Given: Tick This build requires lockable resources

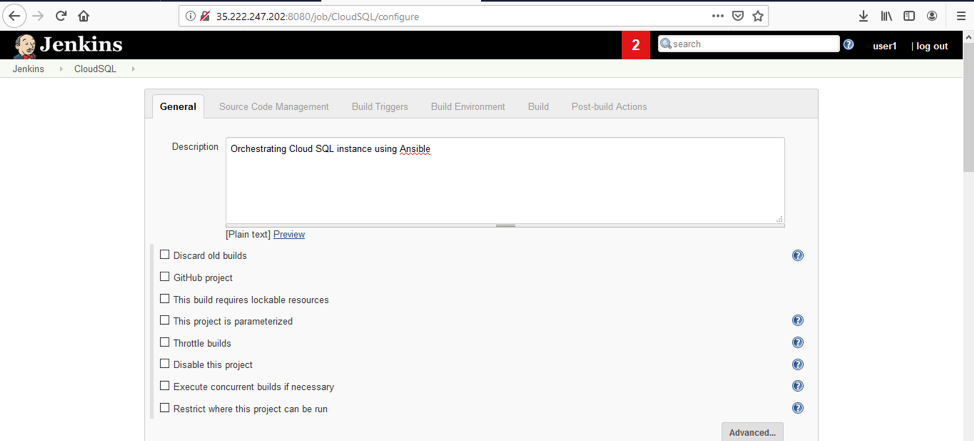Looking at the screenshot, I should tap(165, 299).
